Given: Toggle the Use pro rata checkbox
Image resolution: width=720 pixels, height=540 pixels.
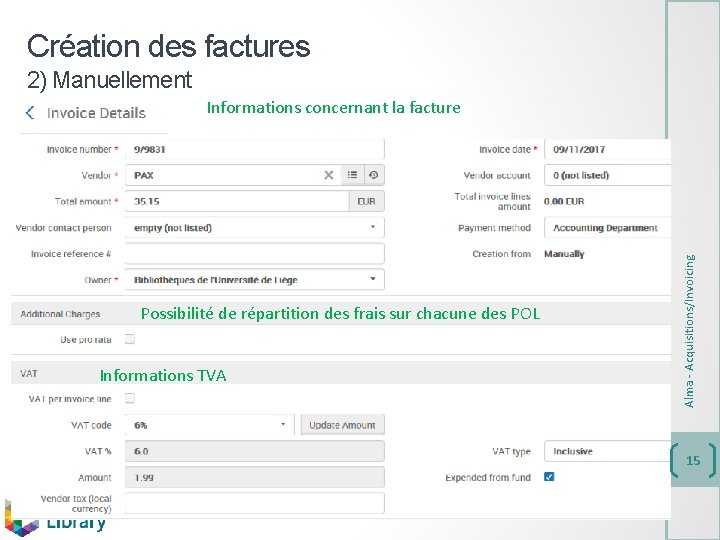Looking at the screenshot, I should pos(130,339).
